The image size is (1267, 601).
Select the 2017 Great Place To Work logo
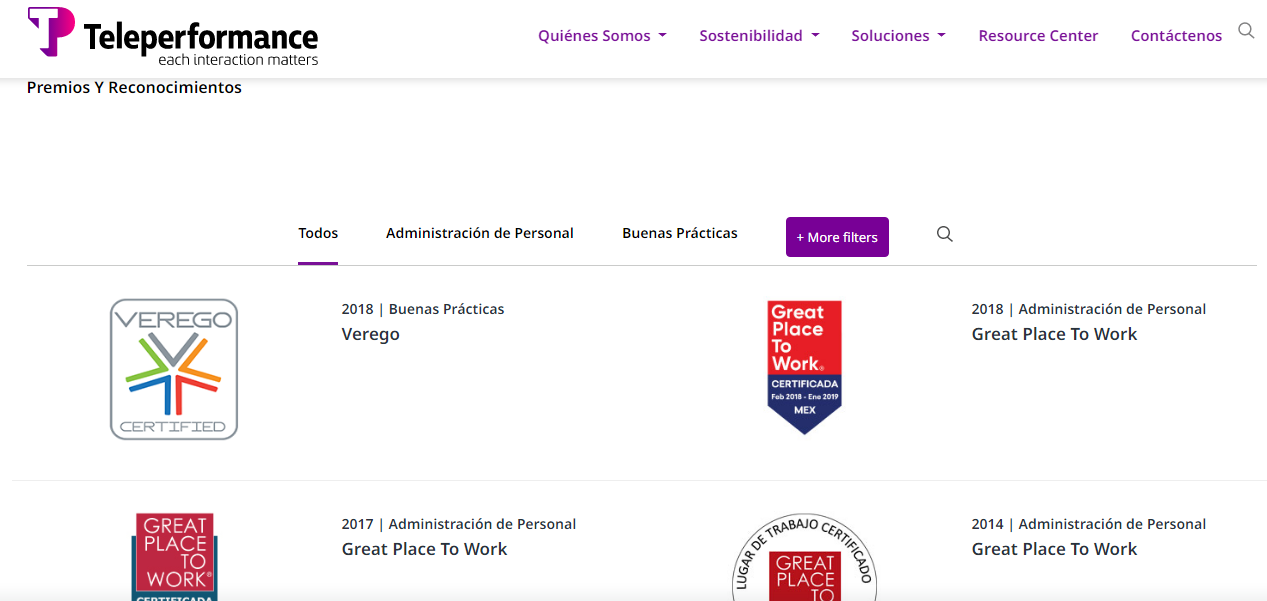[x=174, y=556]
